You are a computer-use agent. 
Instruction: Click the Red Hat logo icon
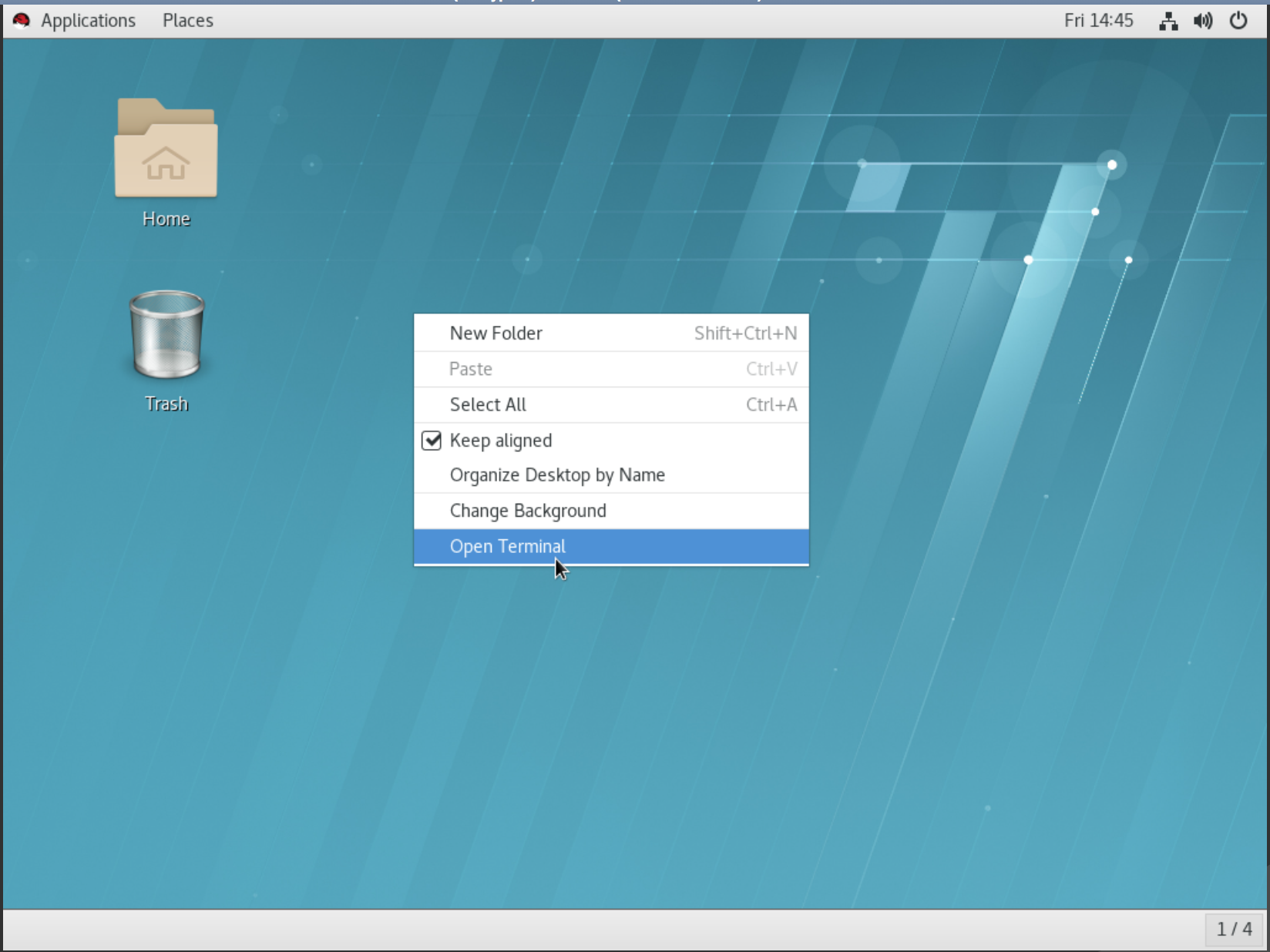click(x=22, y=21)
